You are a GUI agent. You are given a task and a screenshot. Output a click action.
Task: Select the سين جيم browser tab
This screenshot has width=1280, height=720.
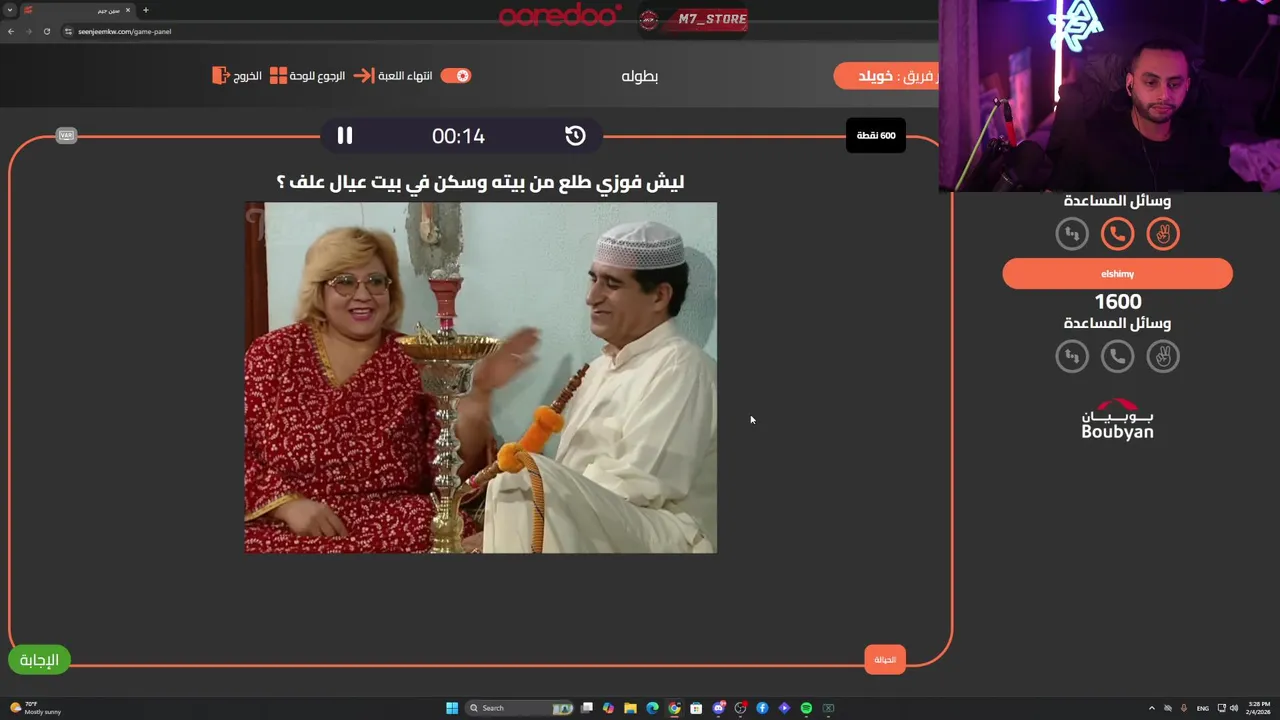78,10
